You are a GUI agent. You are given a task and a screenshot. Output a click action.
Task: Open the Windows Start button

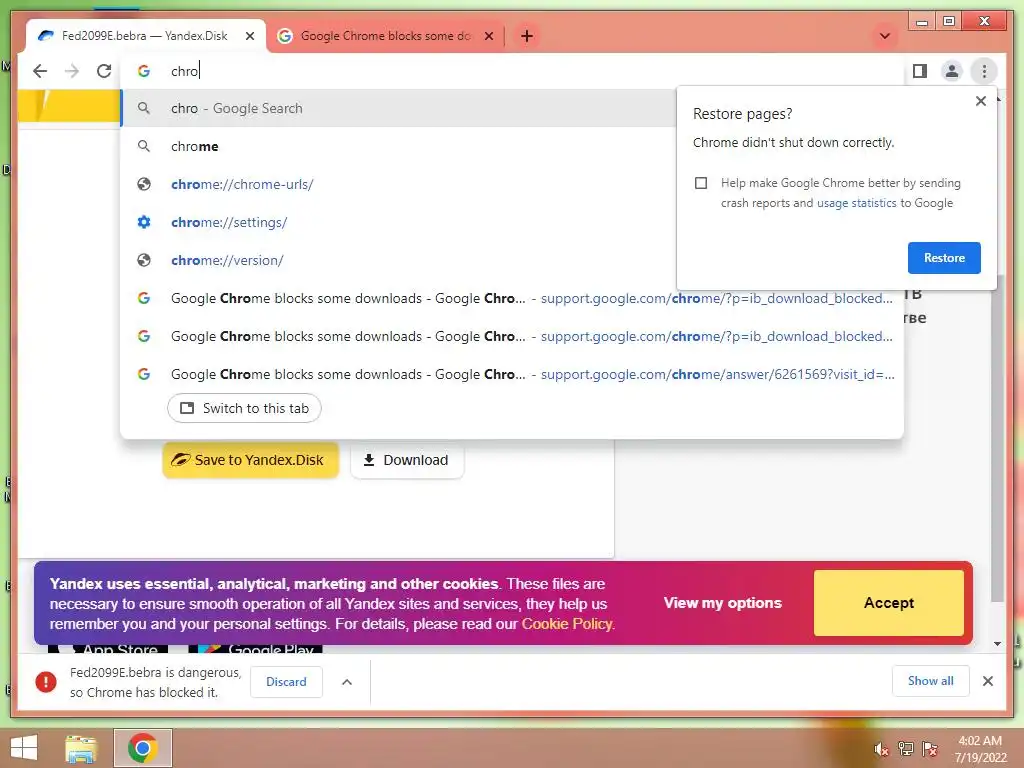tap(24, 748)
